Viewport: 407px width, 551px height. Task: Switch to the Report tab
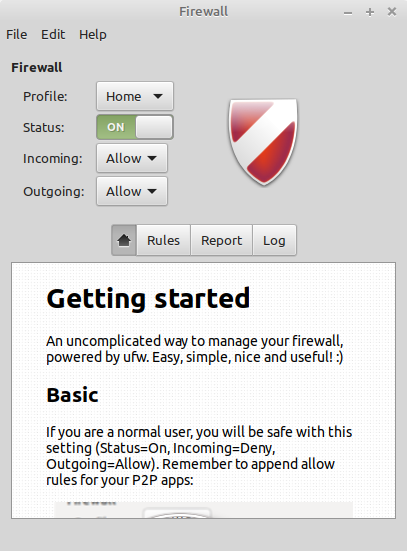(x=221, y=240)
